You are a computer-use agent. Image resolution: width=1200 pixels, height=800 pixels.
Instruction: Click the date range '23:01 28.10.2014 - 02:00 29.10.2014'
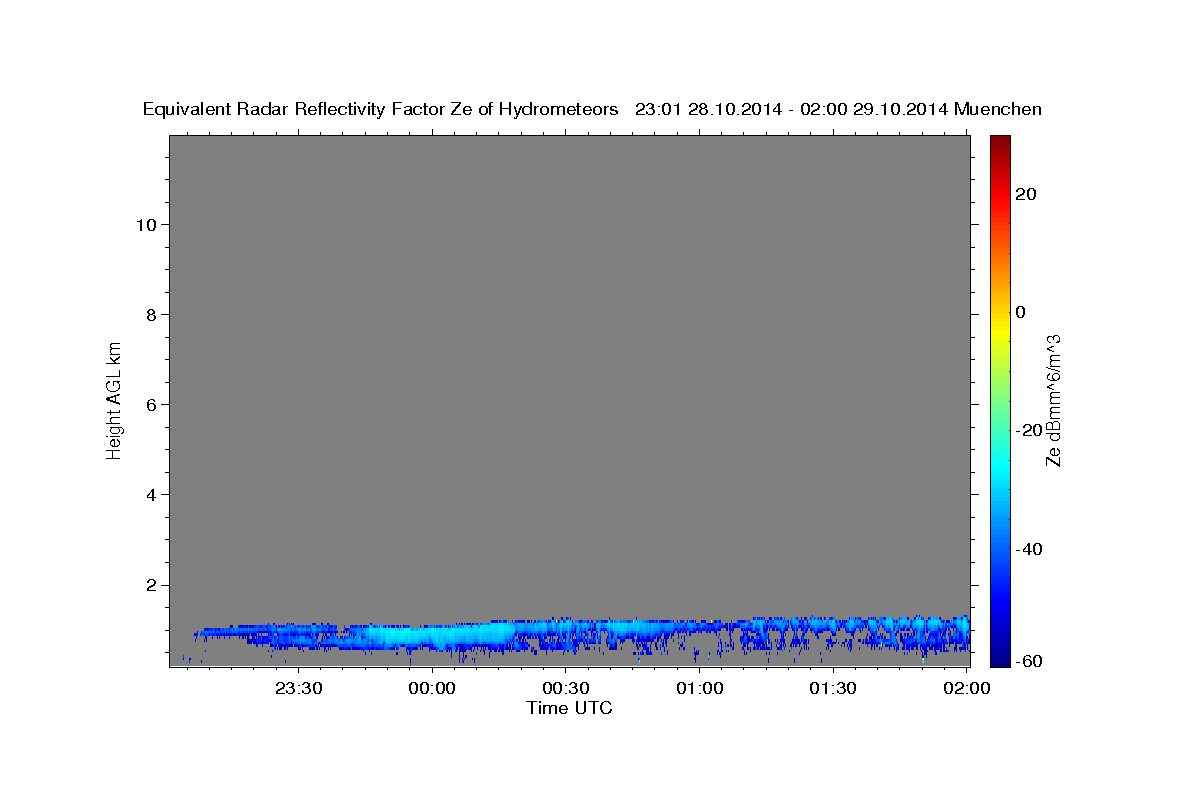click(x=792, y=109)
